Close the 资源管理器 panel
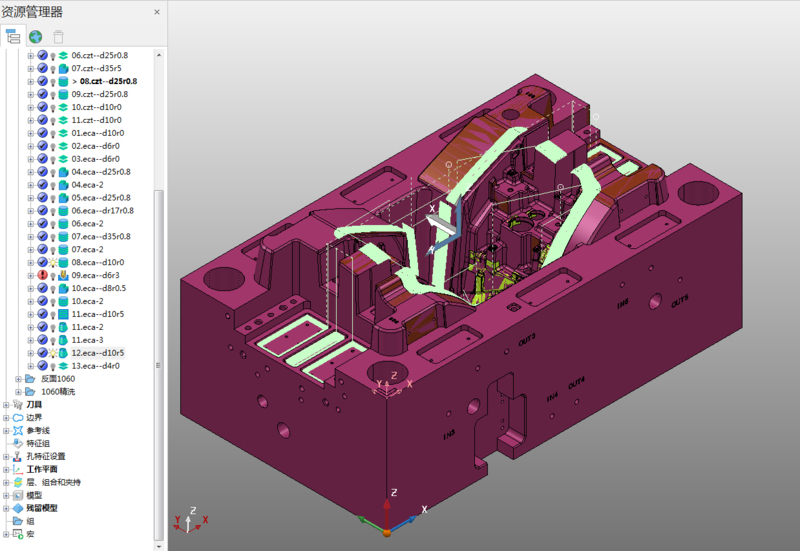 [156, 12]
